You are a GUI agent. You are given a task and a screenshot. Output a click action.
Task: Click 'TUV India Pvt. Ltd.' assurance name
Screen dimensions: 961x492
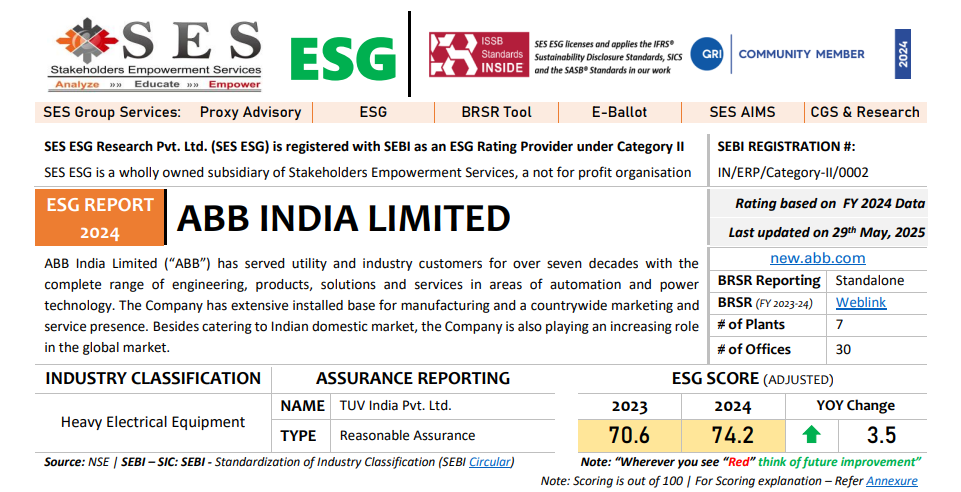click(395, 406)
